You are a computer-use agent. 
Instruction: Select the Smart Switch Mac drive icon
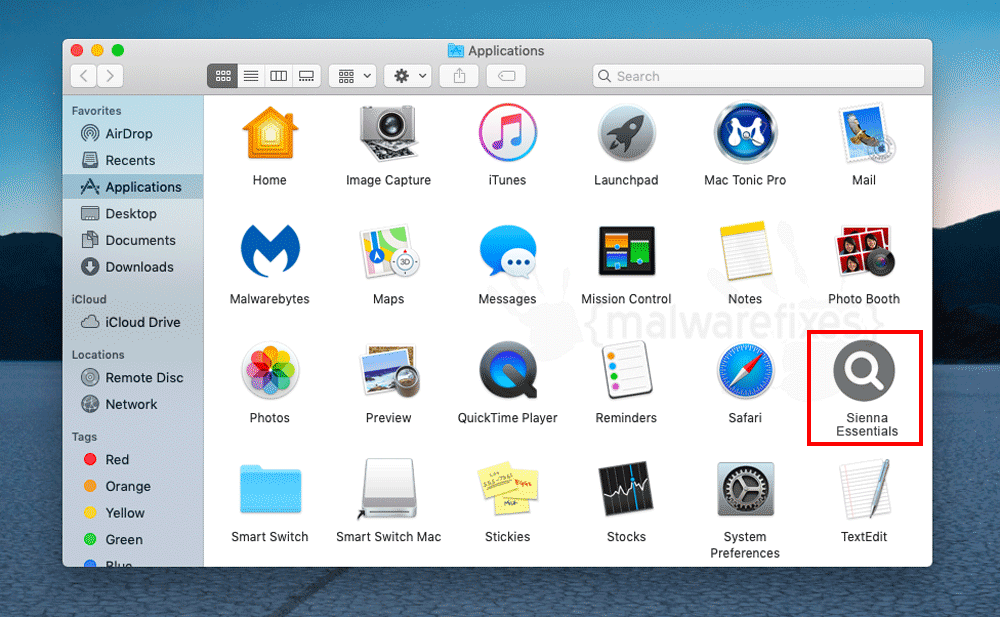tap(388, 489)
